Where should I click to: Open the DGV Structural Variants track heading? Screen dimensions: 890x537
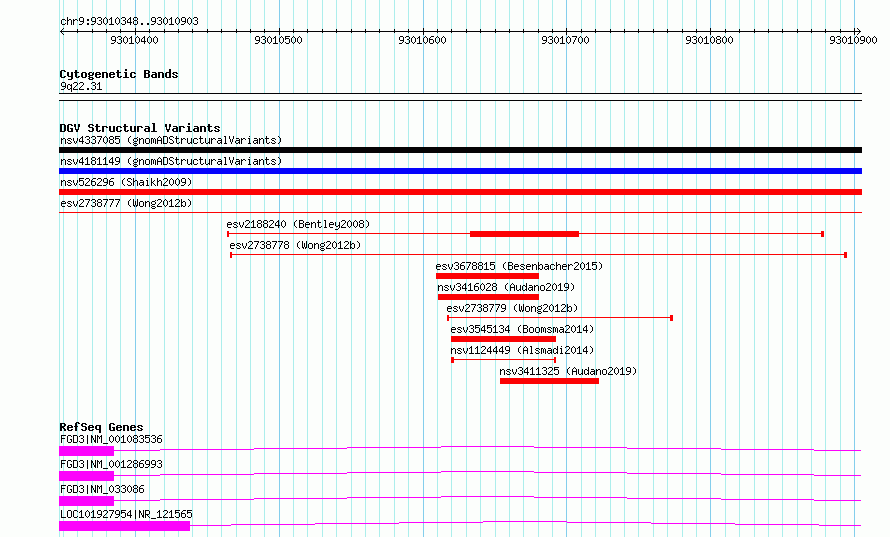[140, 128]
